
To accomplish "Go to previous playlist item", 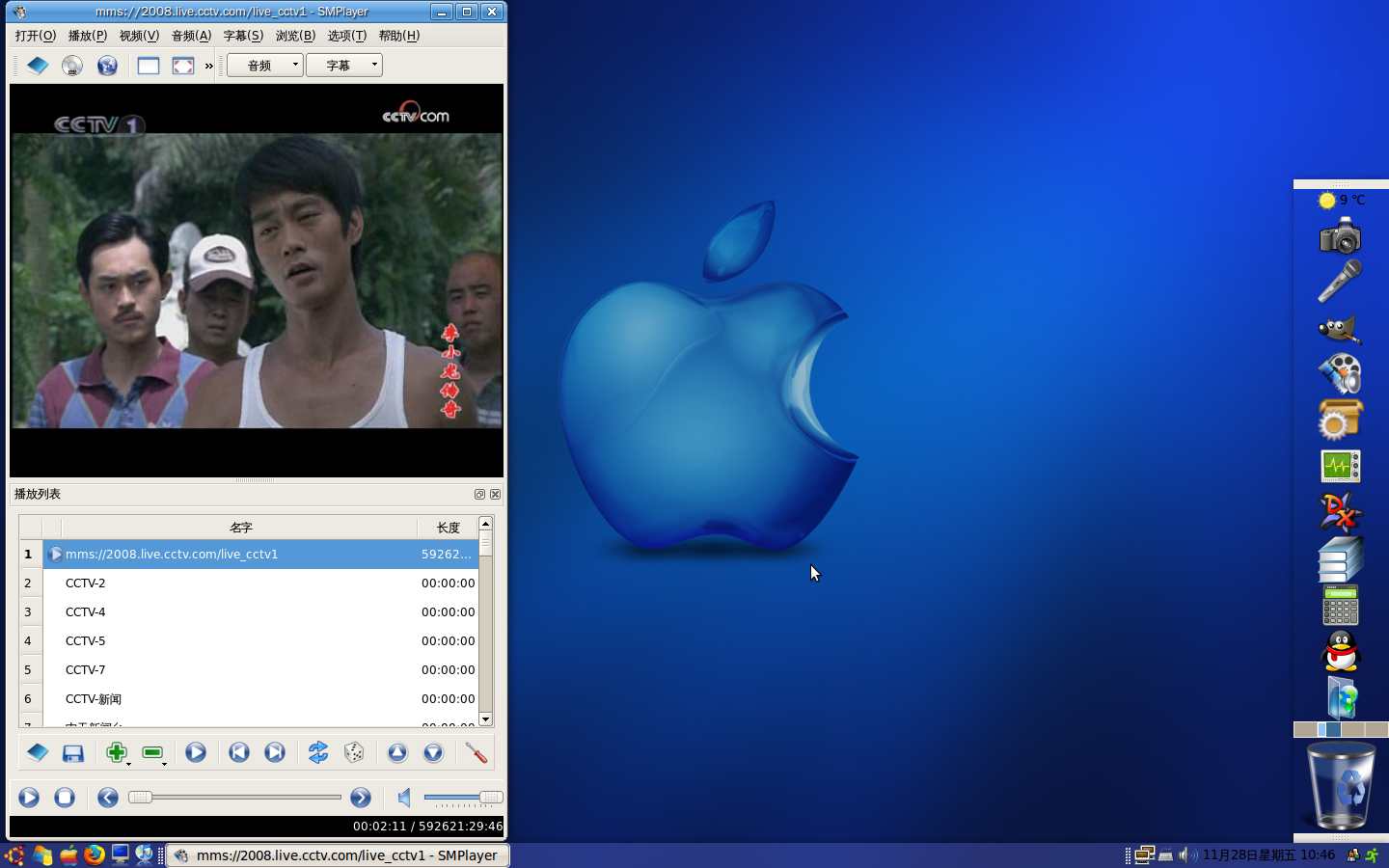I will (x=239, y=752).
